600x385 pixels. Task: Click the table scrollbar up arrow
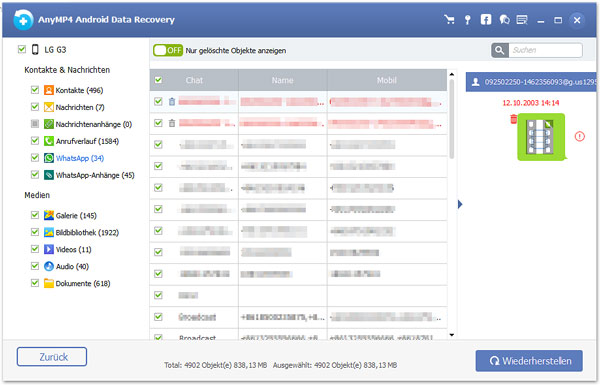(452, 74)
